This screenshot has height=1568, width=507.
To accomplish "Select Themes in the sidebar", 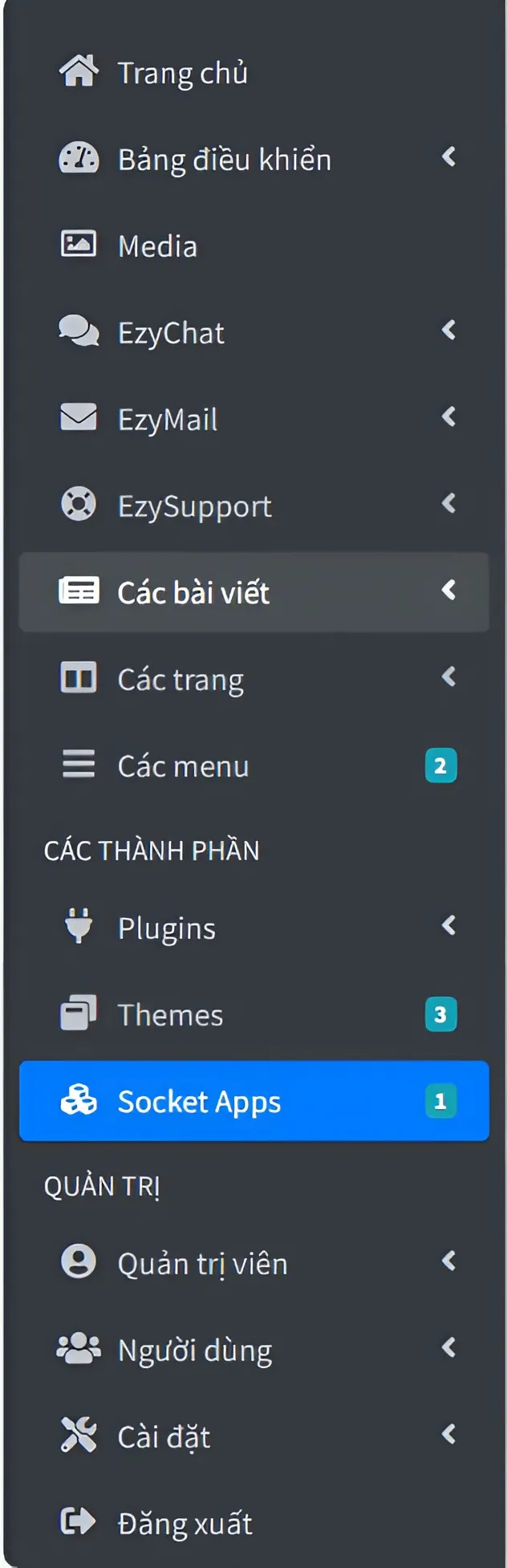I will click(170, 1015).
